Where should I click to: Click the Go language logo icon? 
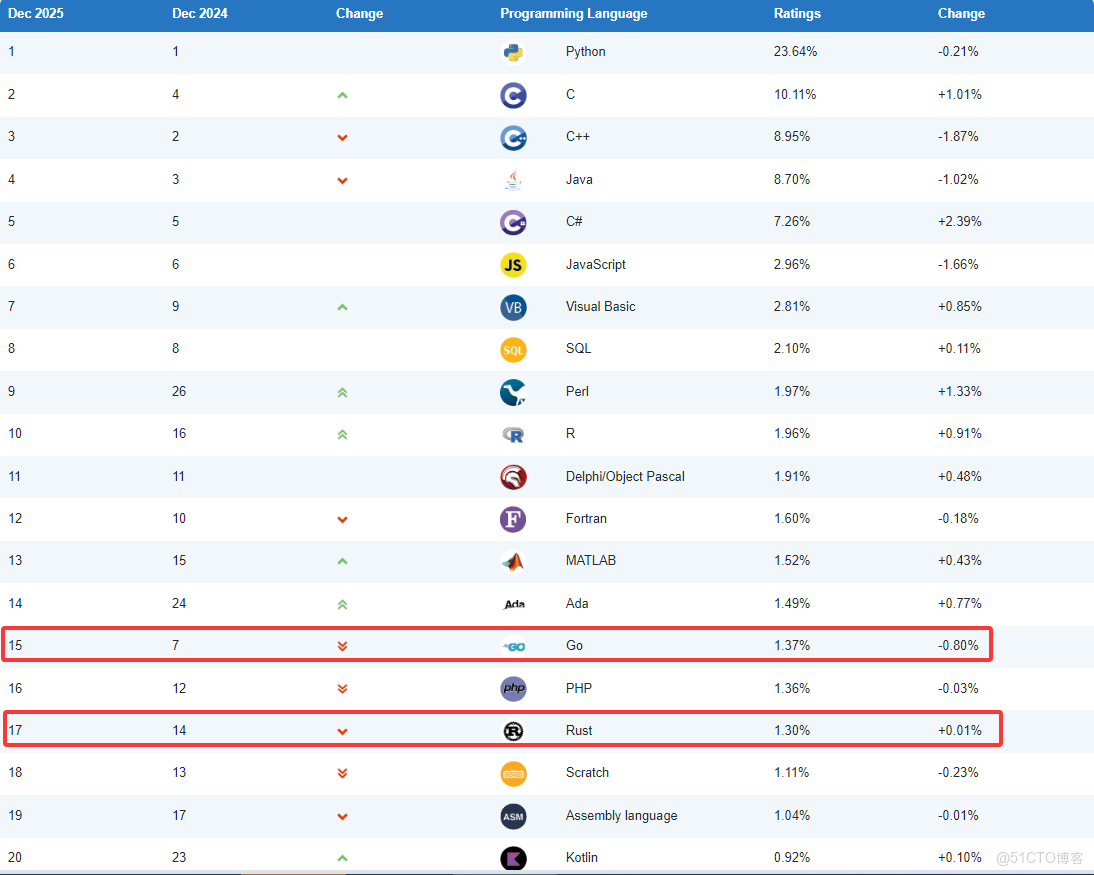tap(513, 646)
